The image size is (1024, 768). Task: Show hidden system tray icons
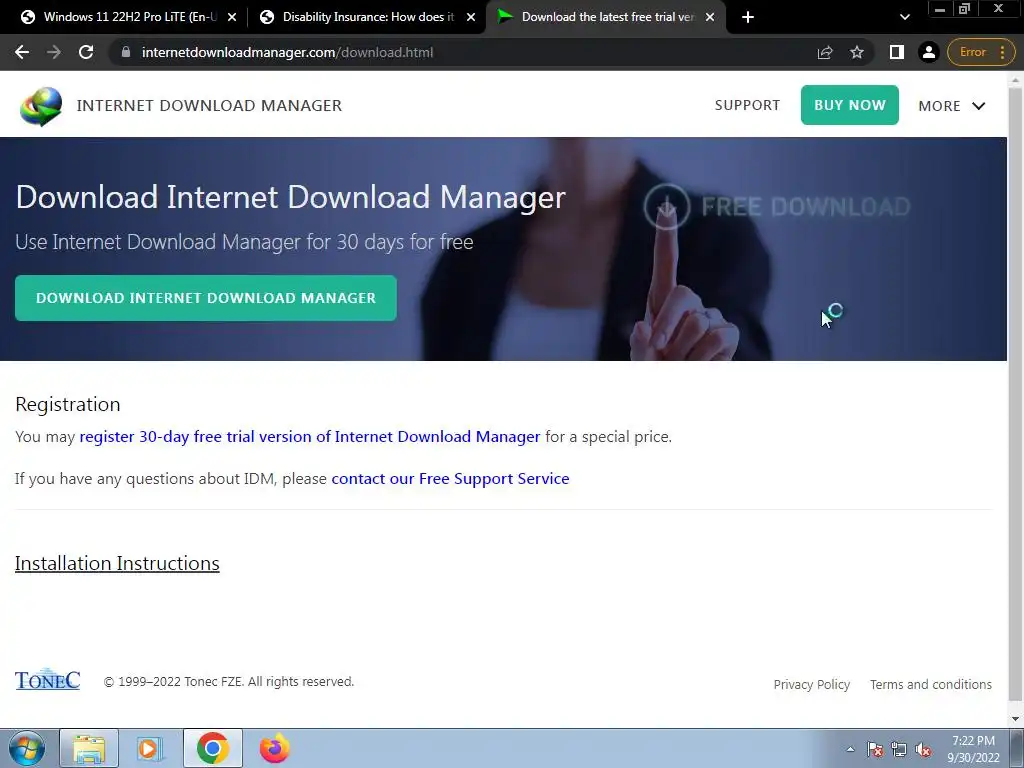(850, 749)
